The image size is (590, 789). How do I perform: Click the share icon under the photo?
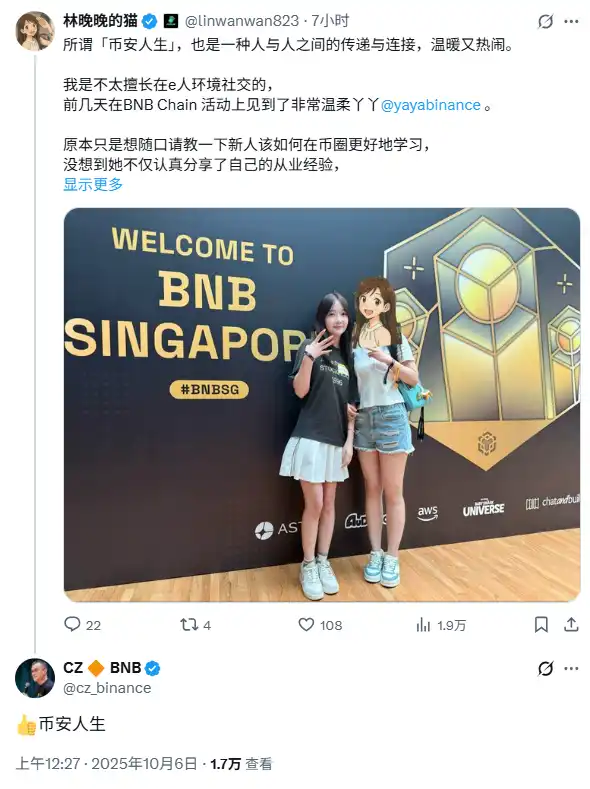[571, 625]
